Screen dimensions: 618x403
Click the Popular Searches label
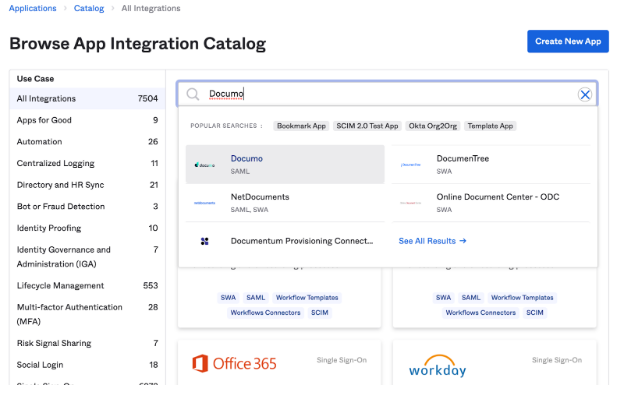[226, 126]
